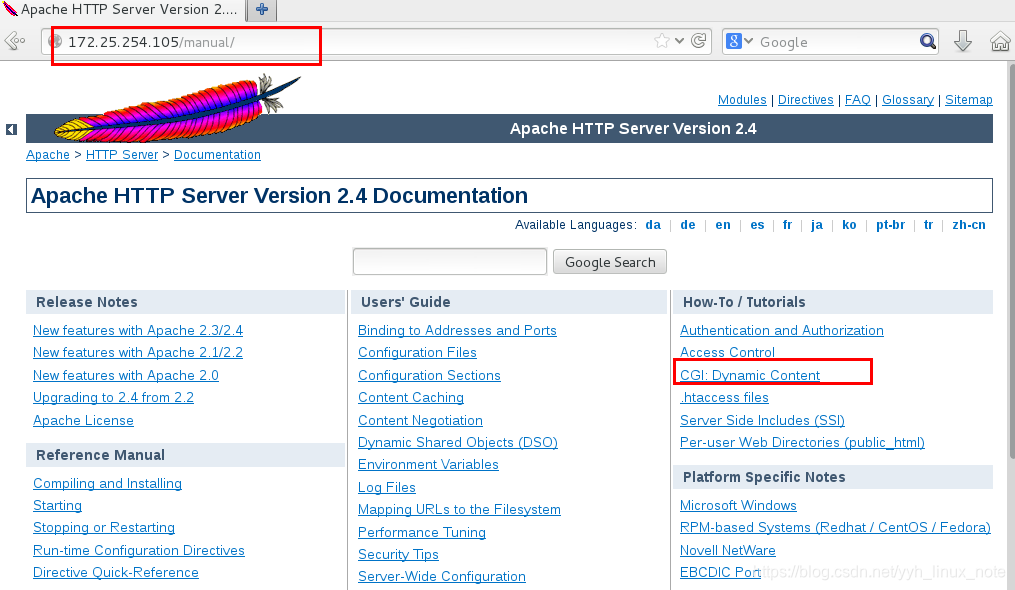Open Log Files link

click(386, 487)
